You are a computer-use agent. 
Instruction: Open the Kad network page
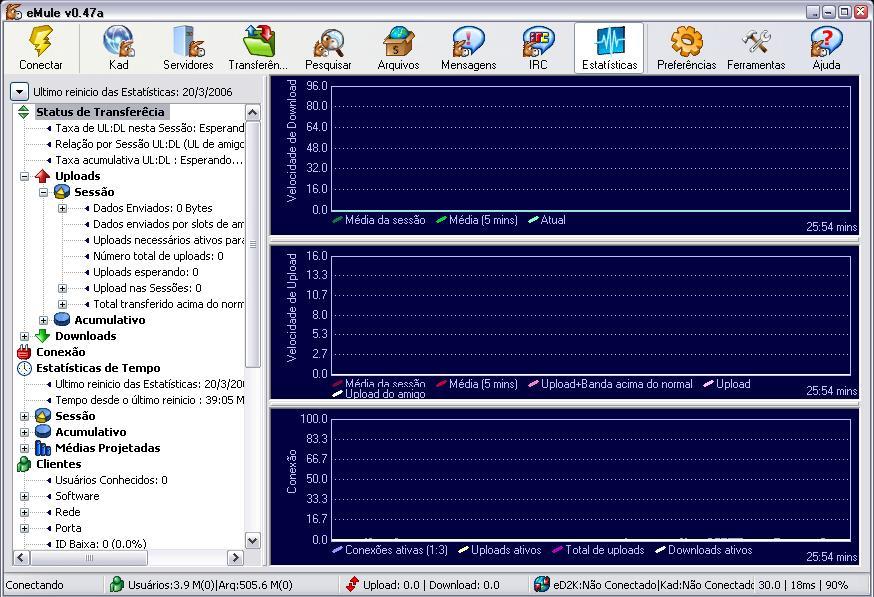click(x=119, y=48)
